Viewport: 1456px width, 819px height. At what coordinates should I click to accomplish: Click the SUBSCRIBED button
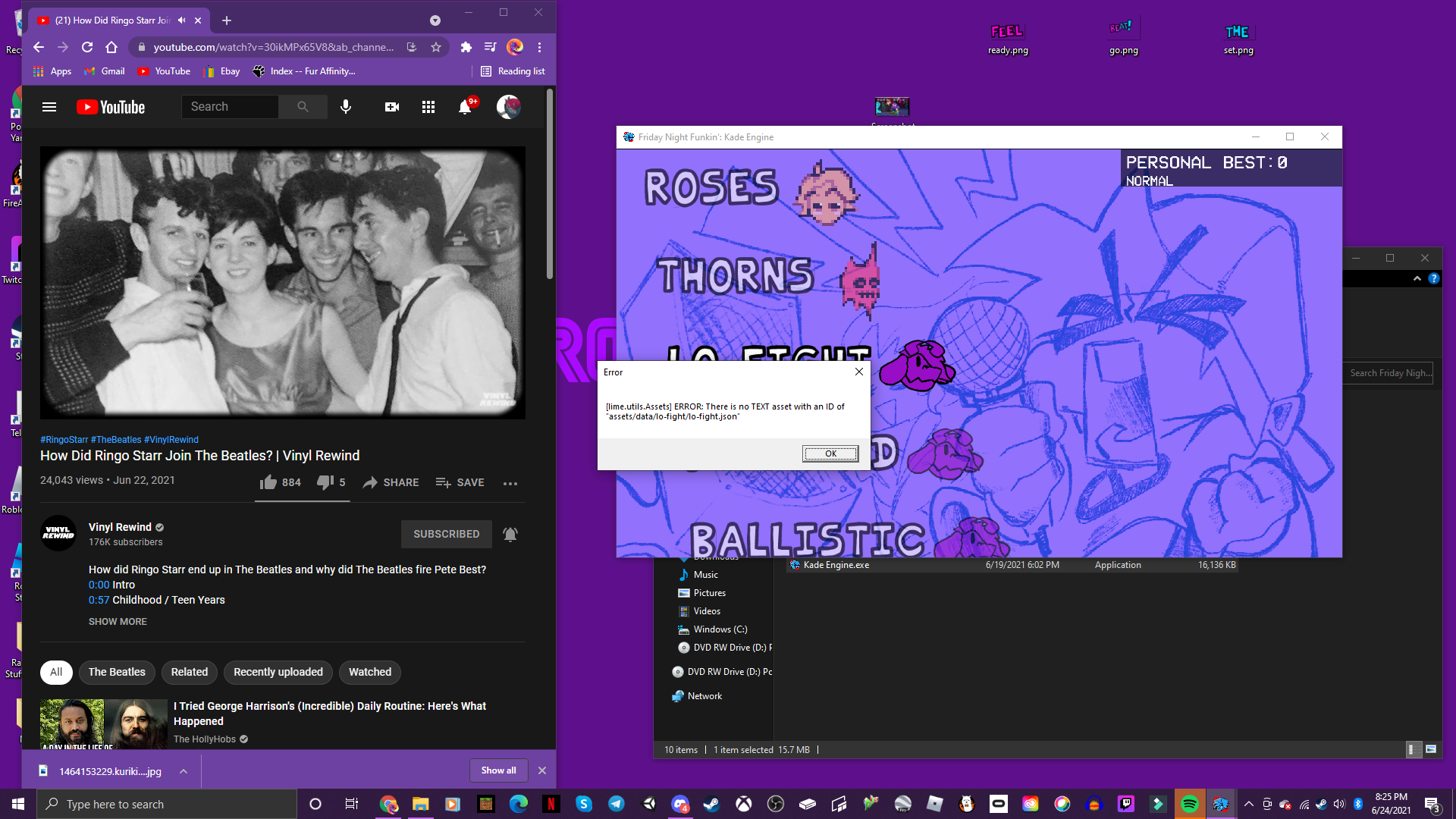pyautogui.click(x=446, y=534)
